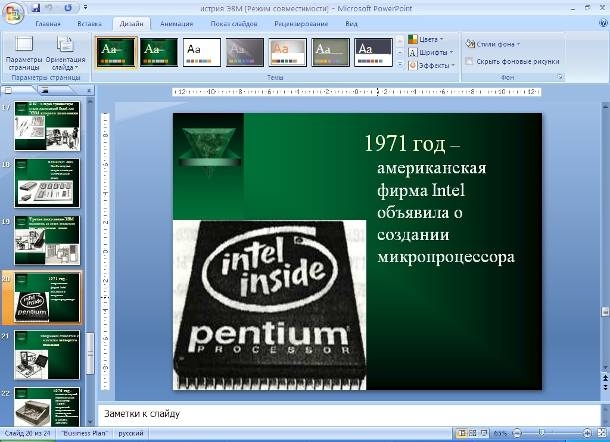
Task: Open the Шрифты theme fonts dropdown
Action: [x=431, y=52]
